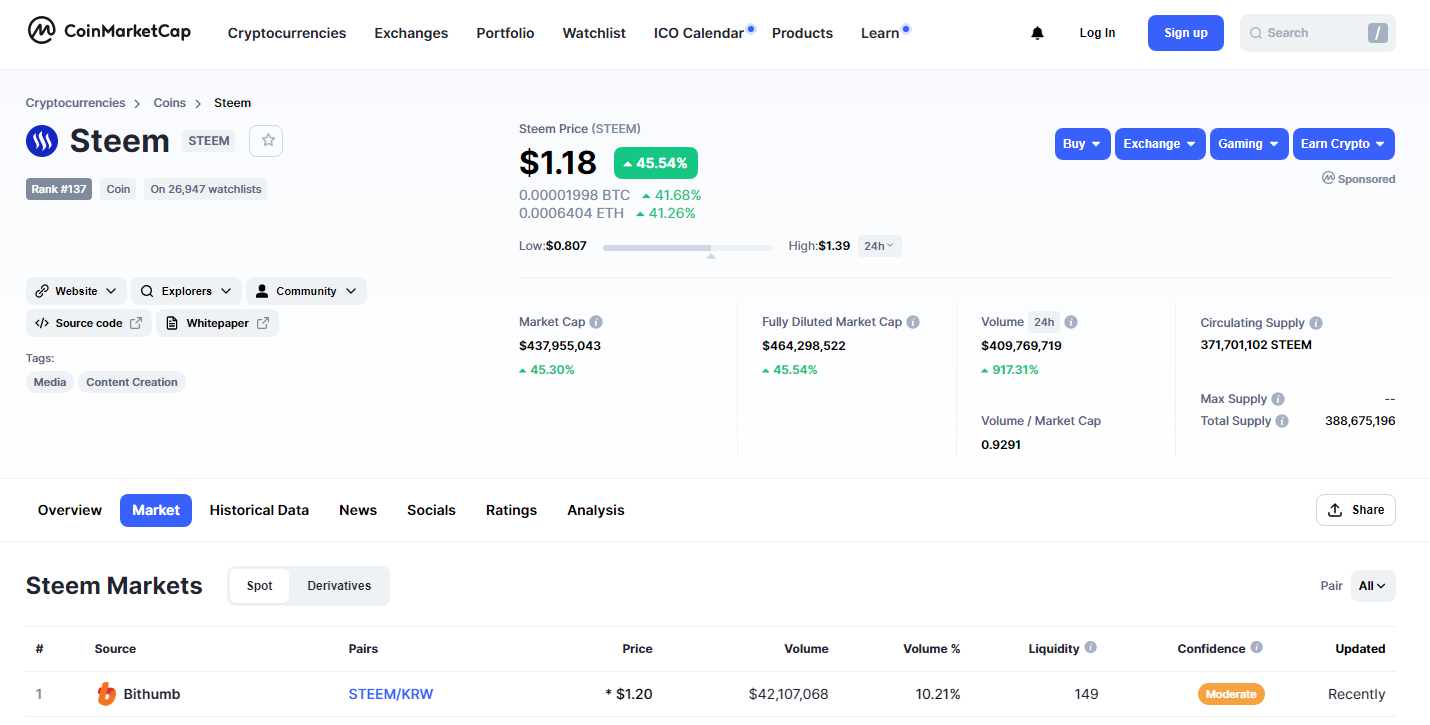The width and height of the screenshot is (1430, 725).
Task: Change the 24h low/high range dropdown
Action: pos(879,246)
